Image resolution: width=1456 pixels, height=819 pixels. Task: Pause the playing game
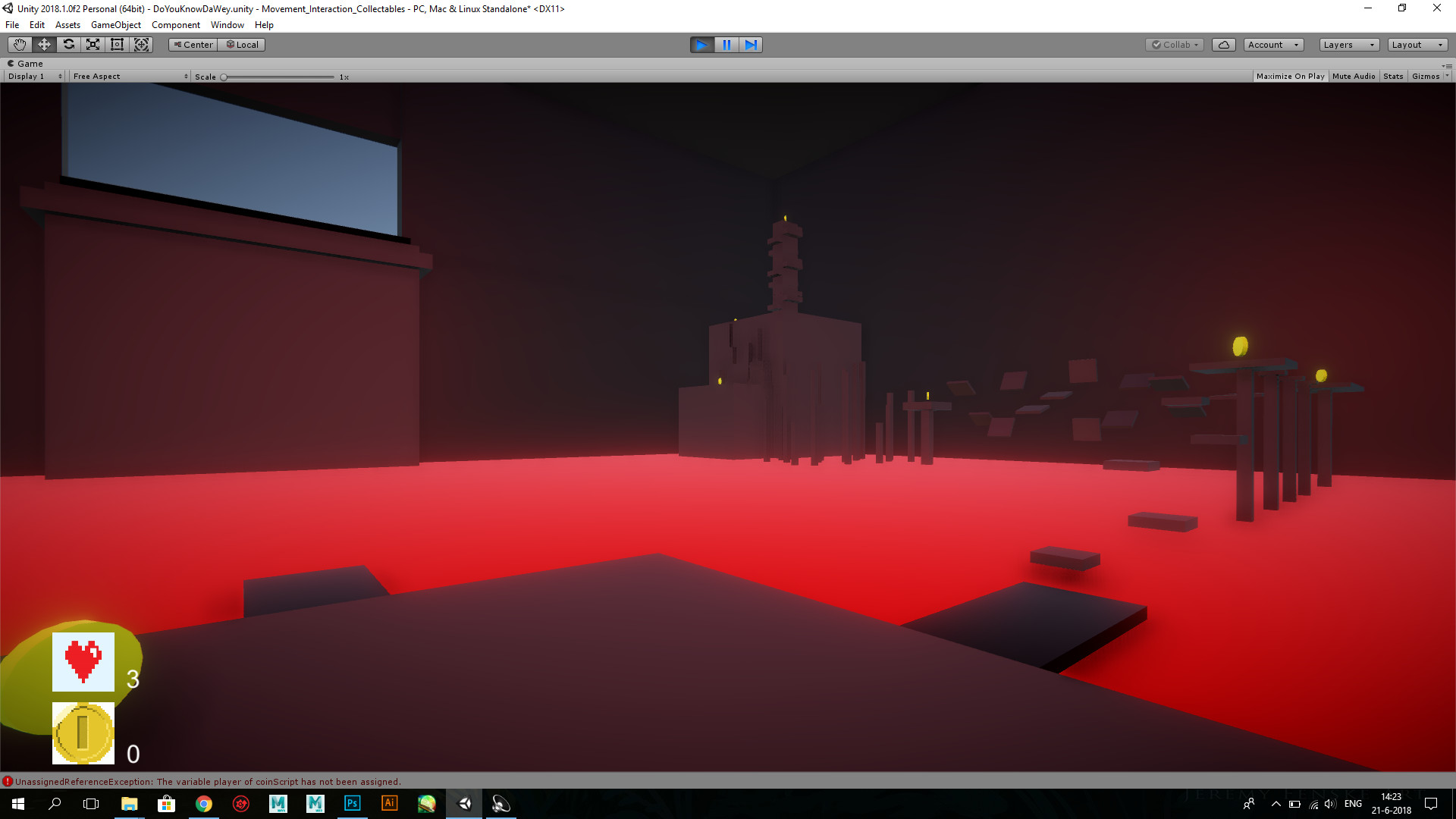pyautogui.click(x=726, y=45)
